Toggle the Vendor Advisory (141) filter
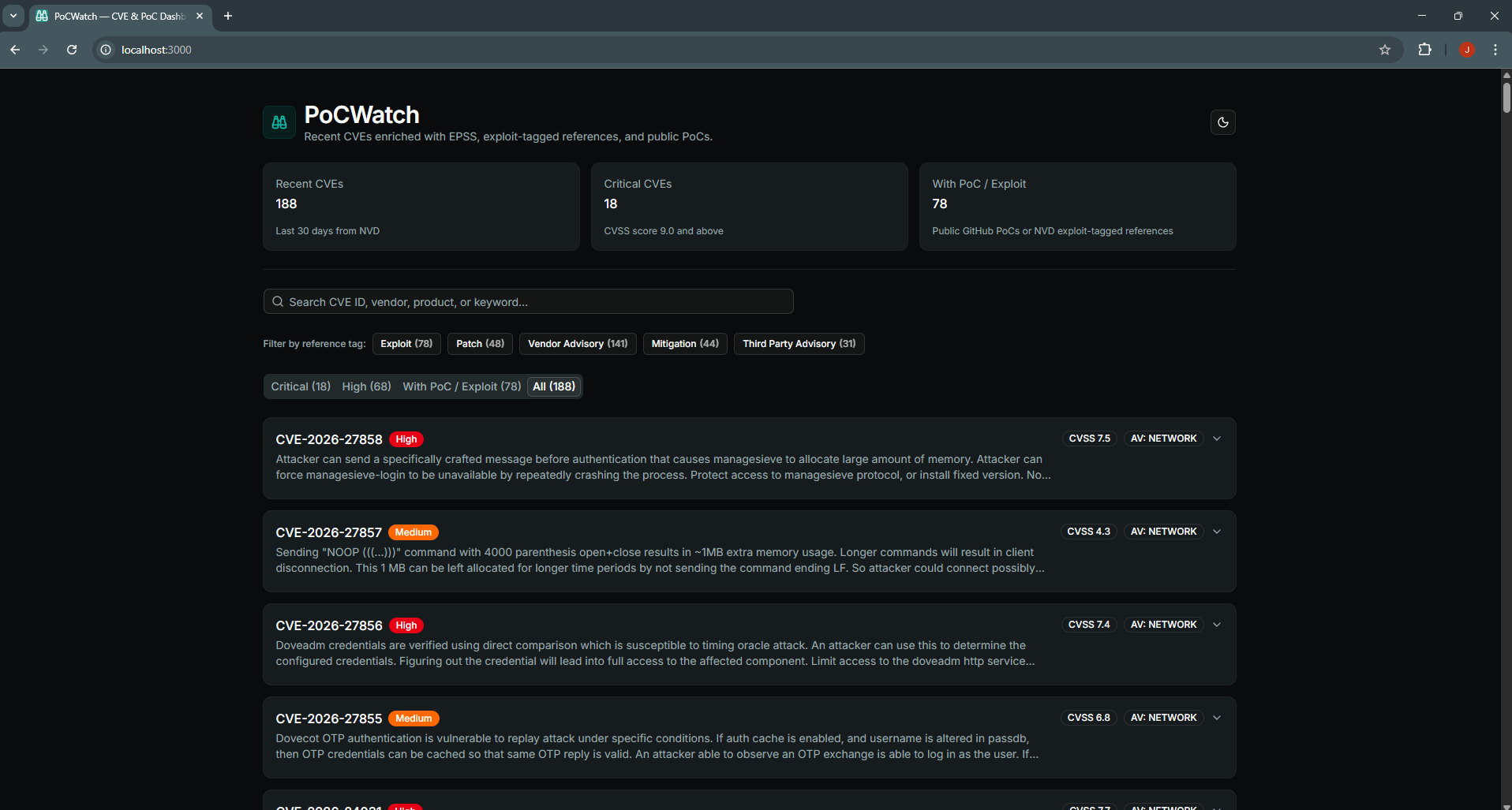The image size is (1512, 810). (x=578, y=344)
